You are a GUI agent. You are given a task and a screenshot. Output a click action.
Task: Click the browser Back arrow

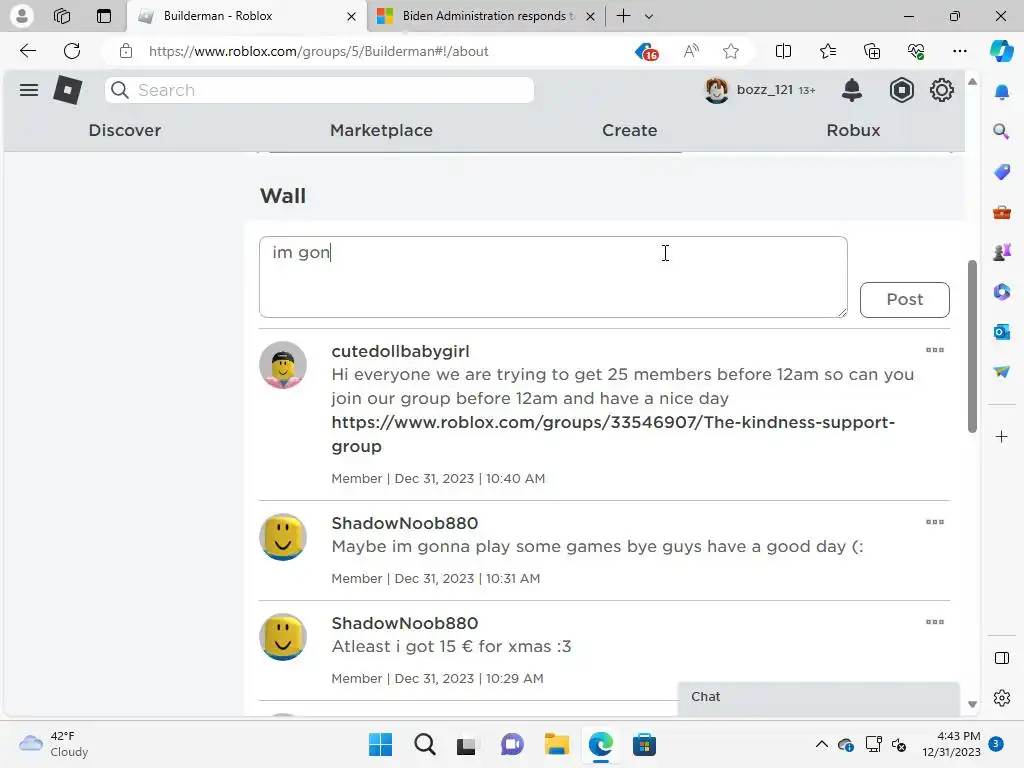pos(27,51)
